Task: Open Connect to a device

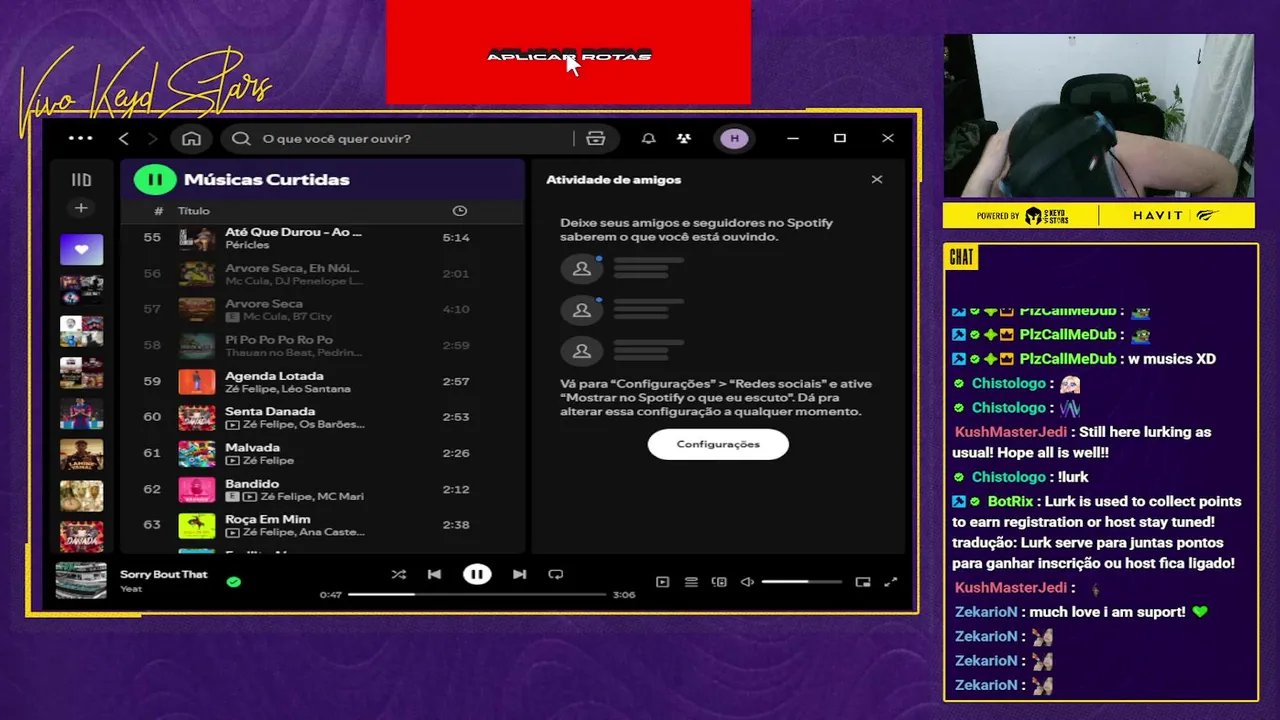Action: (719, 582)
